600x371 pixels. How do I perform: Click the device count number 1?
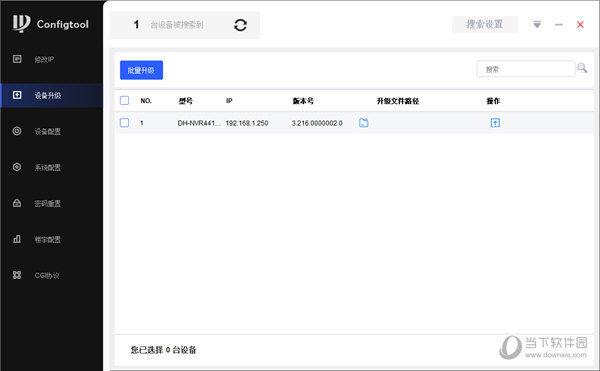click(x=136, y=25)
